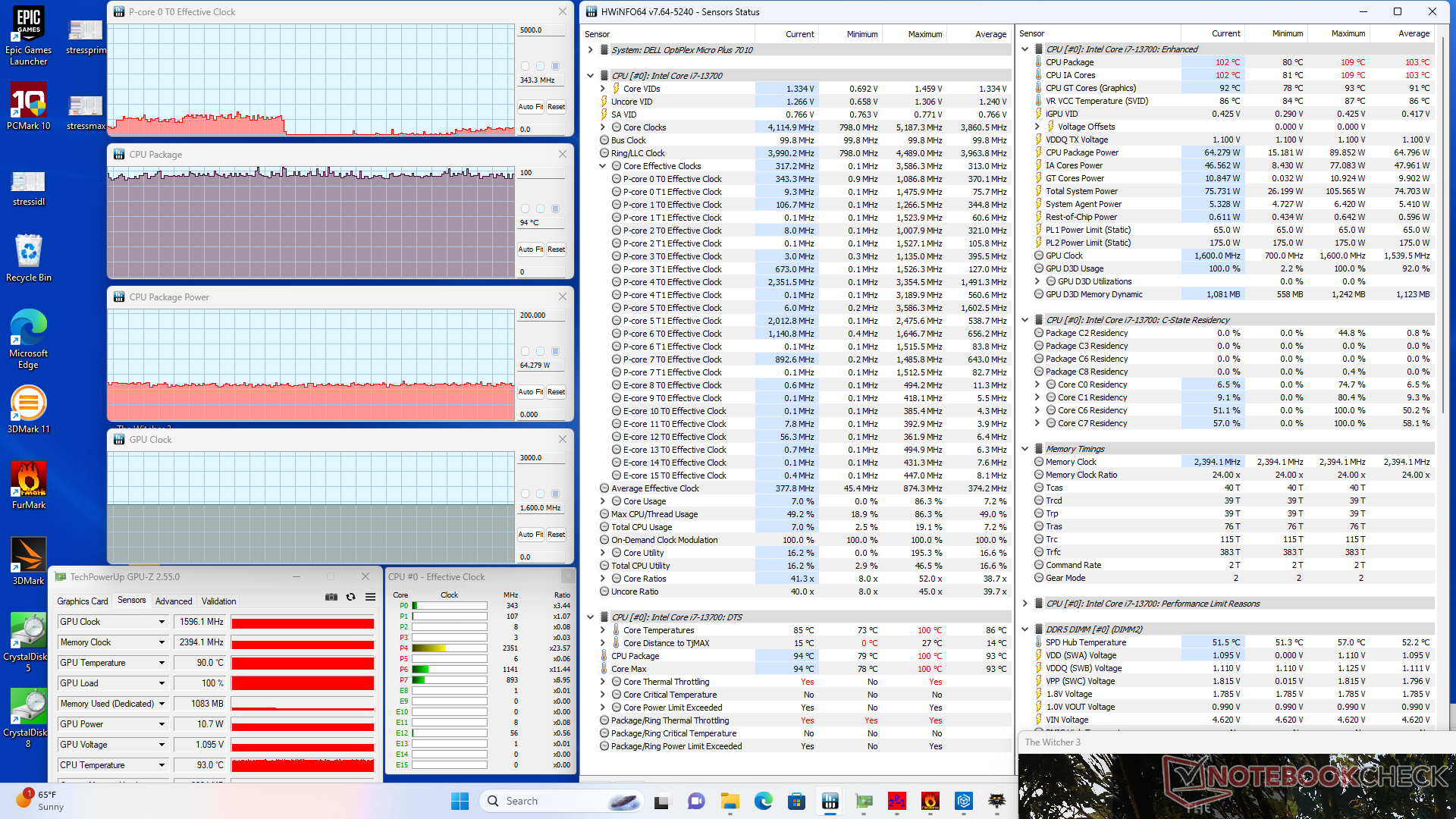Click the GPU-Z refresh icon
This screenshot has height=819, width=1456.
[x=350, y=597]
